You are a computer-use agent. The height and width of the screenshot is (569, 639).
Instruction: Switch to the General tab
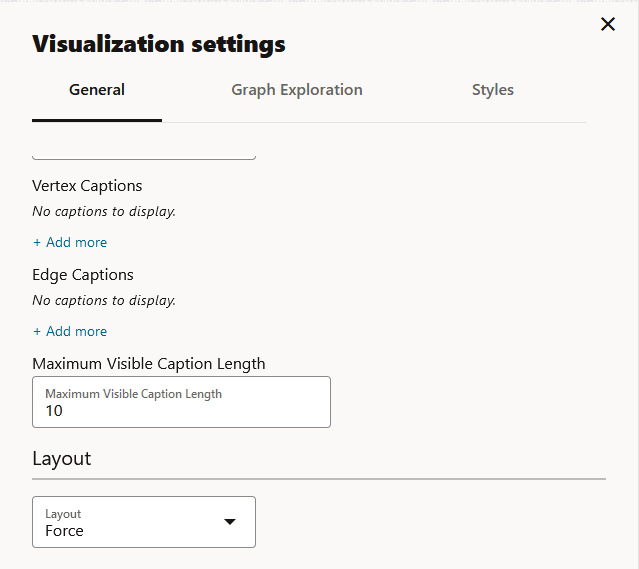(97, 90)
